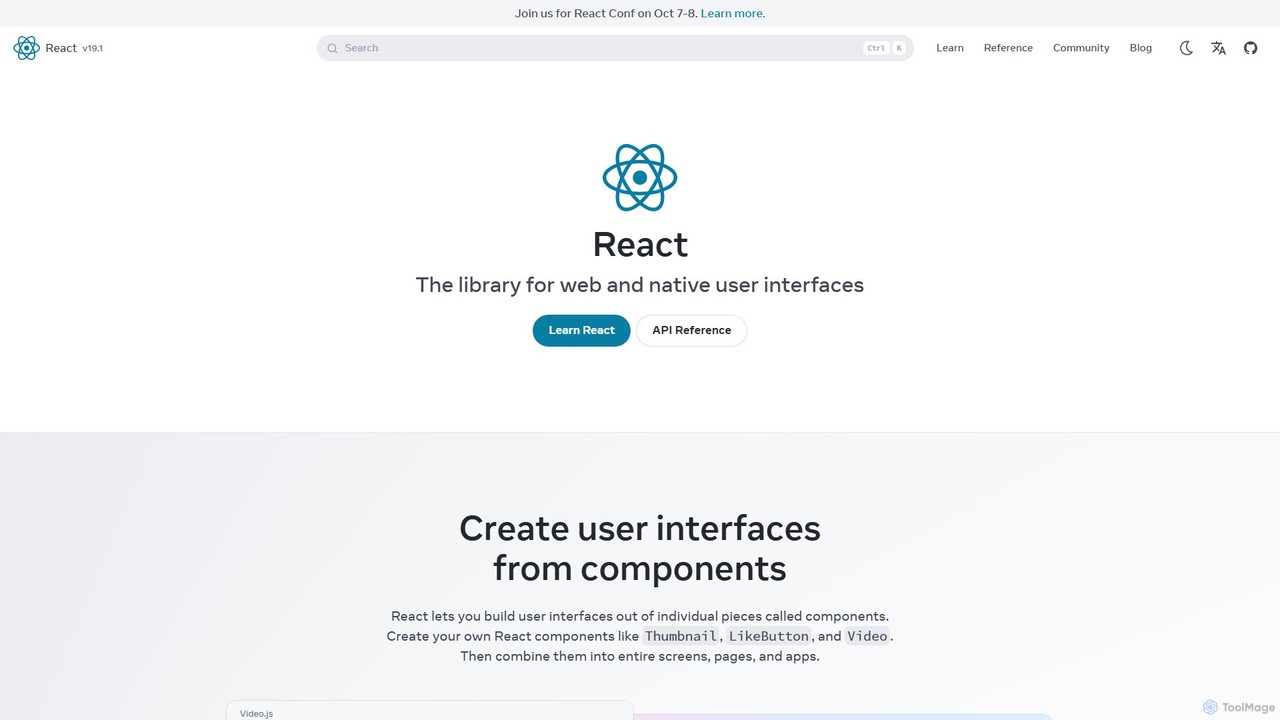The width and height of the screenshot is (1280, 720).
Task: Open the Blog nav item
Action: [1141, 48]
